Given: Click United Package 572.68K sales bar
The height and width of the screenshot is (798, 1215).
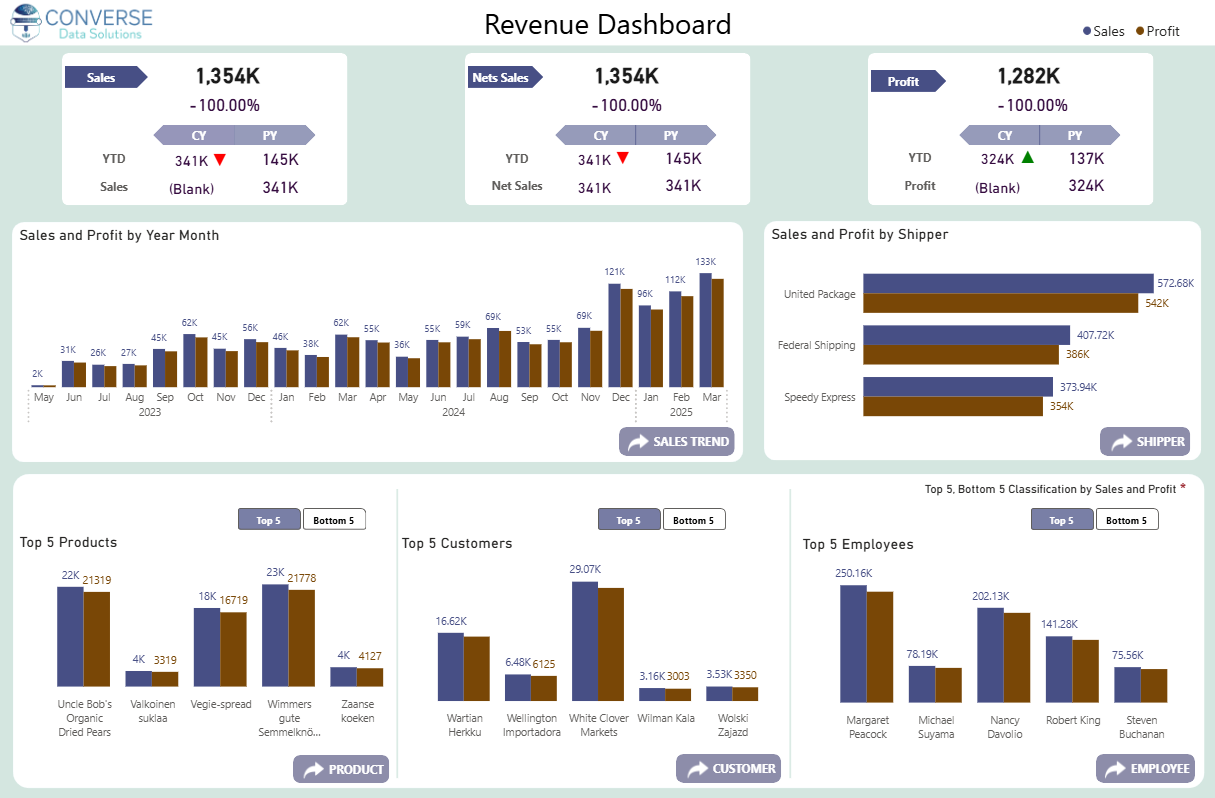Looking at the screenshot, I should (x=1008, y=283).
